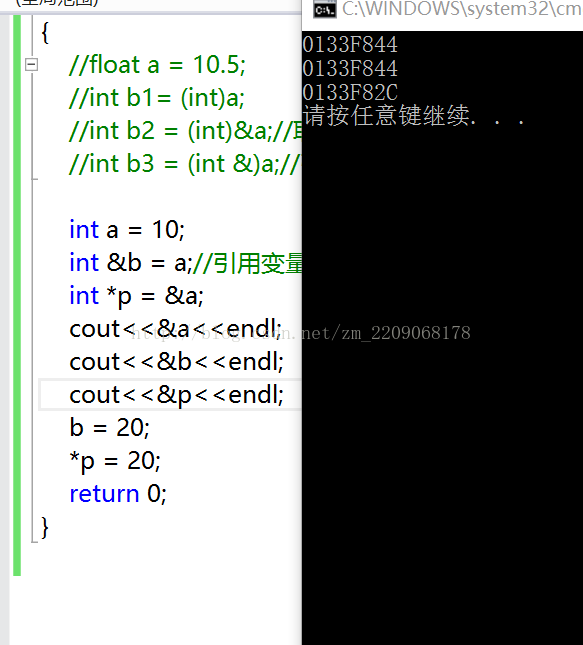583x645 pixels.
Task: Collapse the commented code block outline toggle
Action: 31,65
